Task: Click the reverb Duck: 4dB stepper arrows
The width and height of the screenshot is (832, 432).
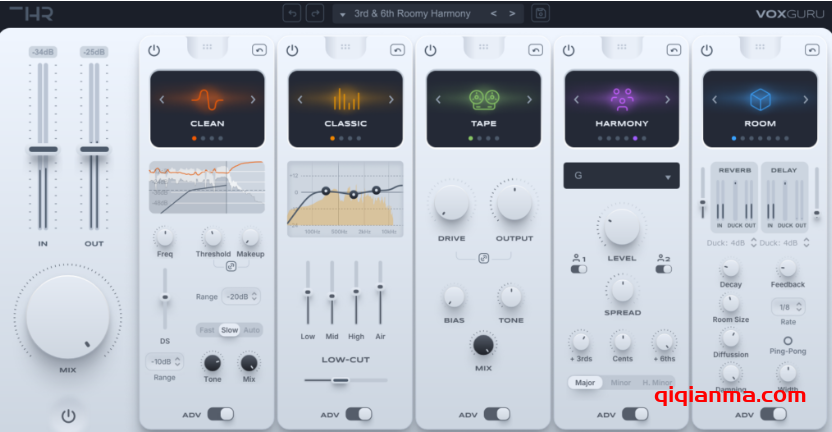Action: pyautogui.click(x=753, y=243)
